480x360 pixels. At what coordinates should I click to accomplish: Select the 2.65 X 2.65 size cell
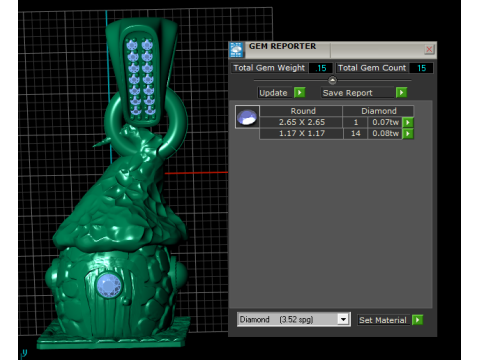301,122
